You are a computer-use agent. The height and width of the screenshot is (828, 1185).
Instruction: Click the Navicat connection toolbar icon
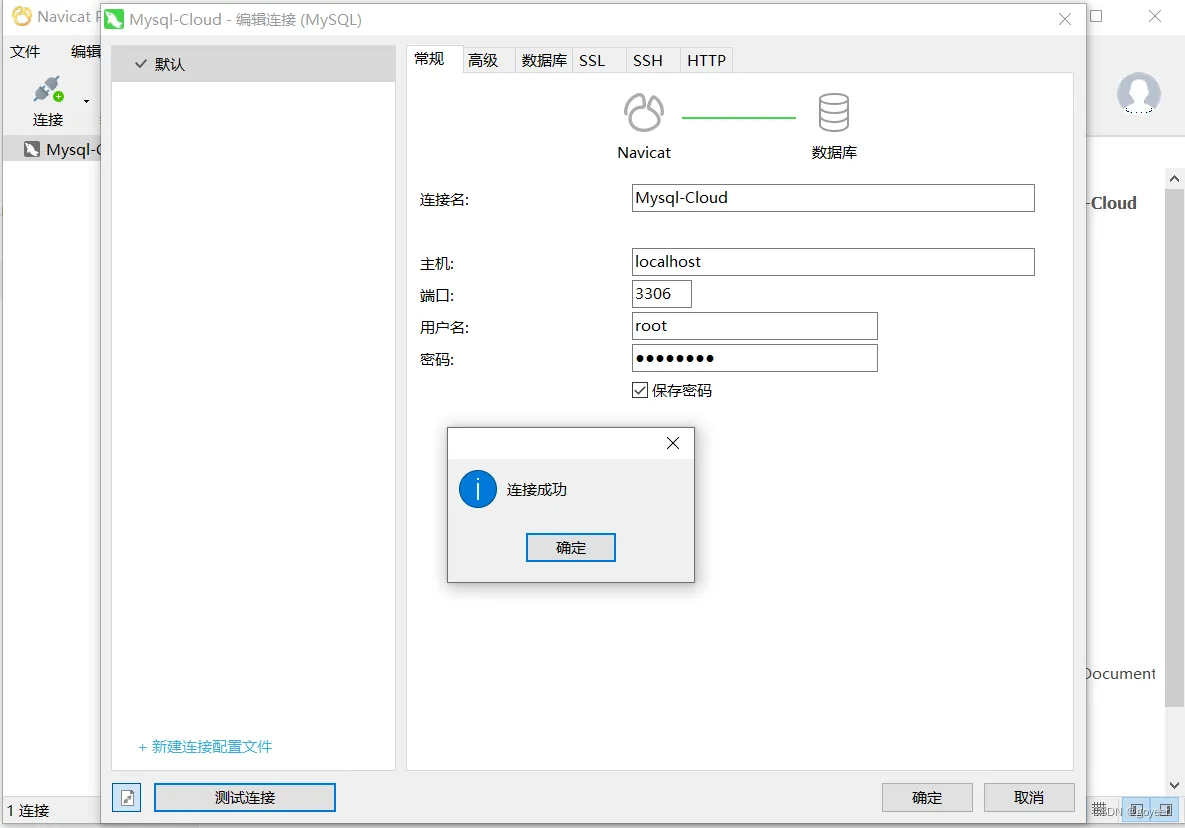pyautogui.click(x=48, y=90)
